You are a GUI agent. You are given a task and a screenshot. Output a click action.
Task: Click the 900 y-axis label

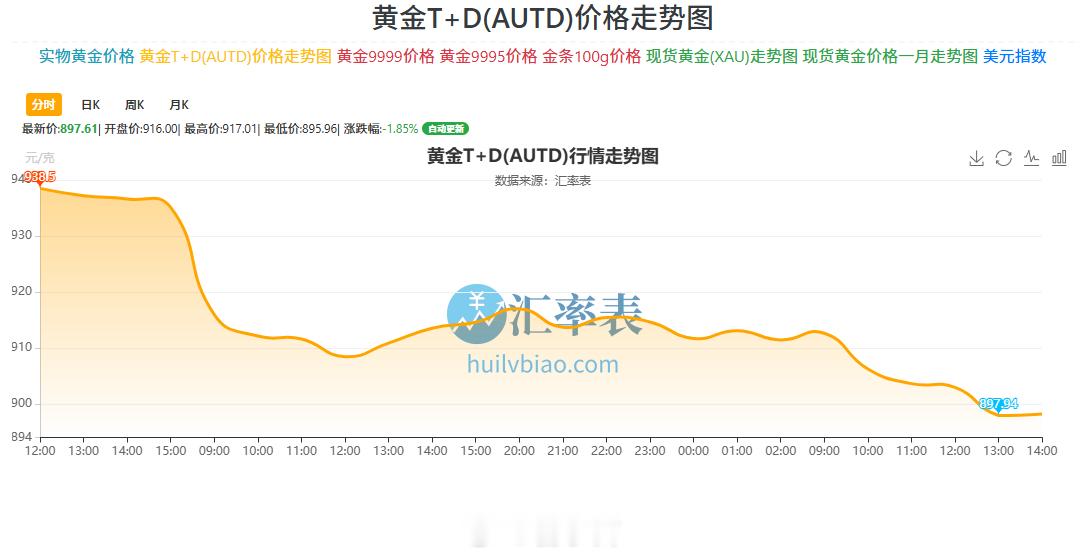tap(21, 404)
